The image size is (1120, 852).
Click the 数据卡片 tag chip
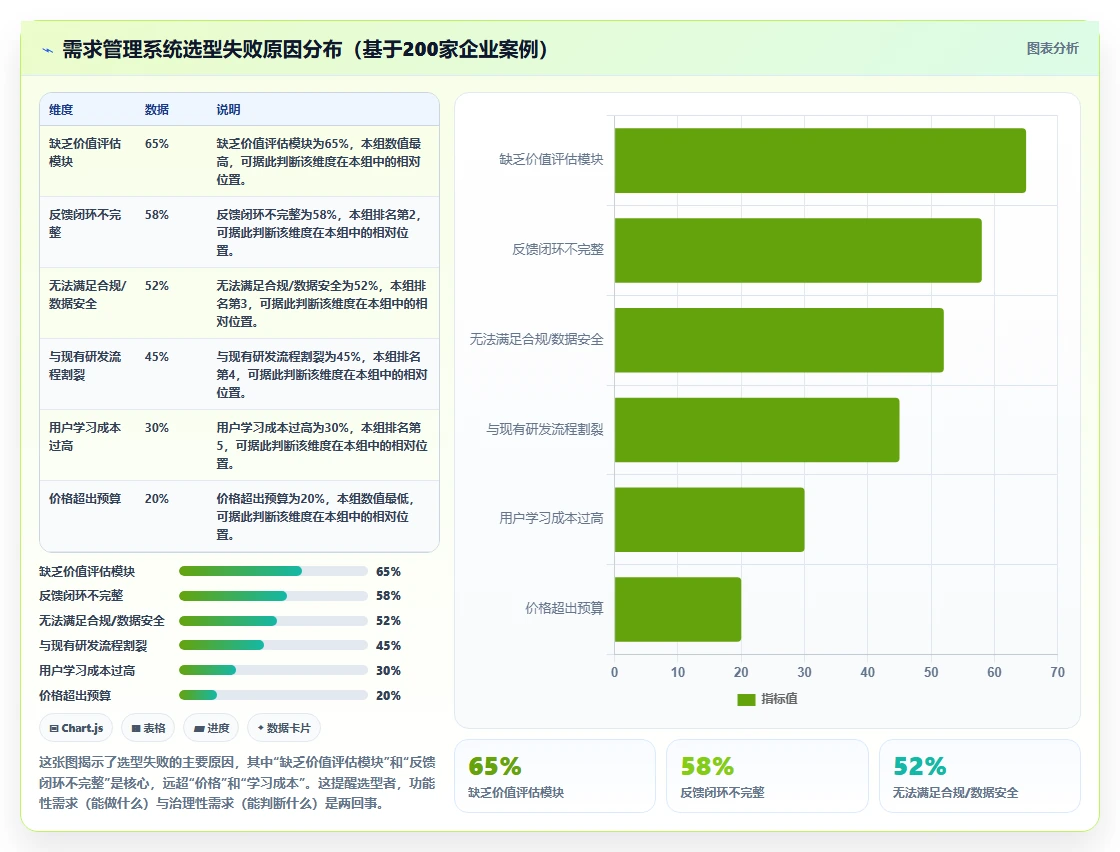point(284,728)
